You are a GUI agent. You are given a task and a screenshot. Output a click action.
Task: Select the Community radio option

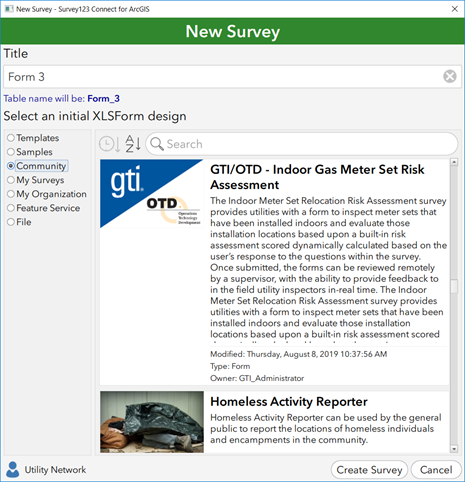click(37, 166)
